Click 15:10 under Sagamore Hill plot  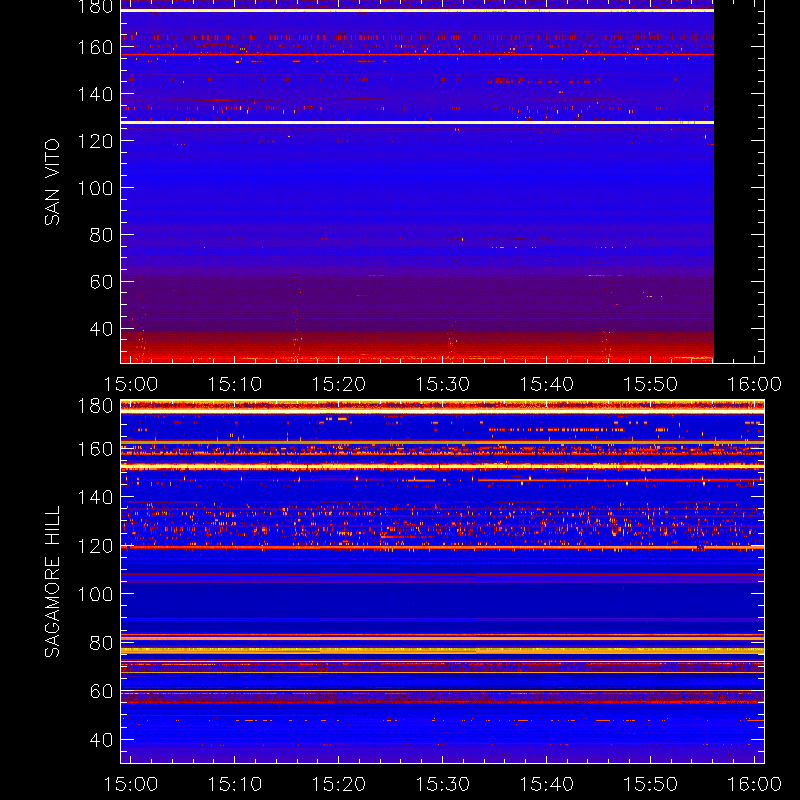[x=235, y=784]
